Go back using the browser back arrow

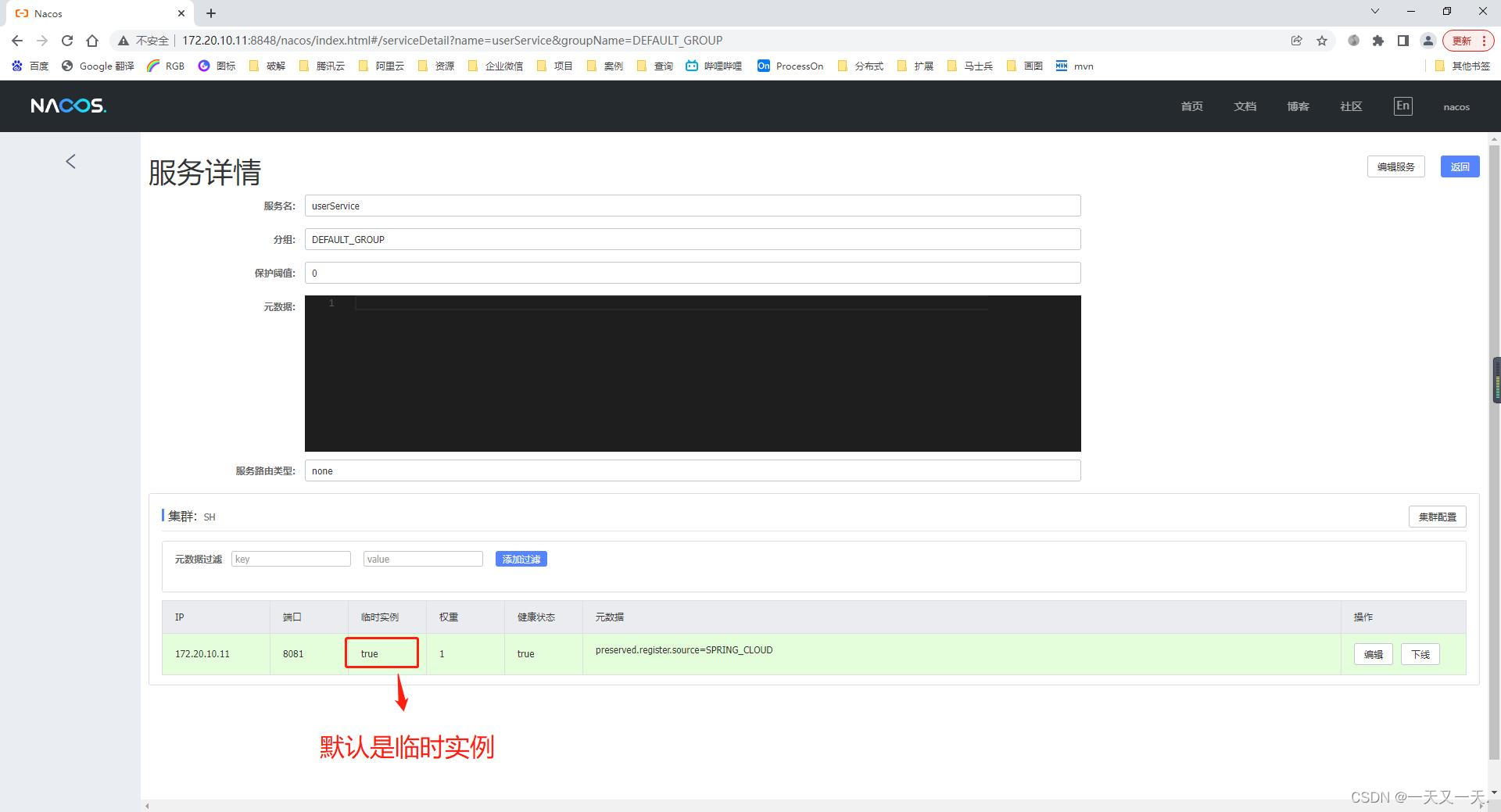pos(16,40)
